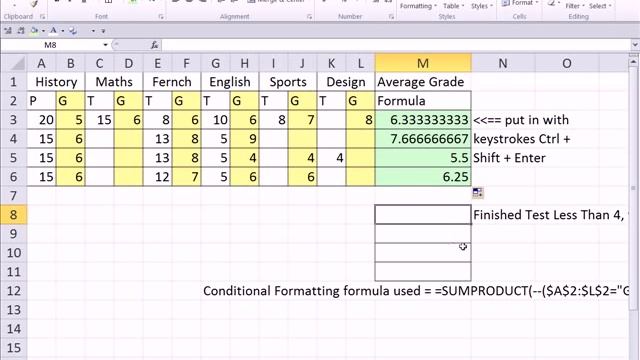Select the Average Grade cell
640x360 pixels.
tap(423, 82)
